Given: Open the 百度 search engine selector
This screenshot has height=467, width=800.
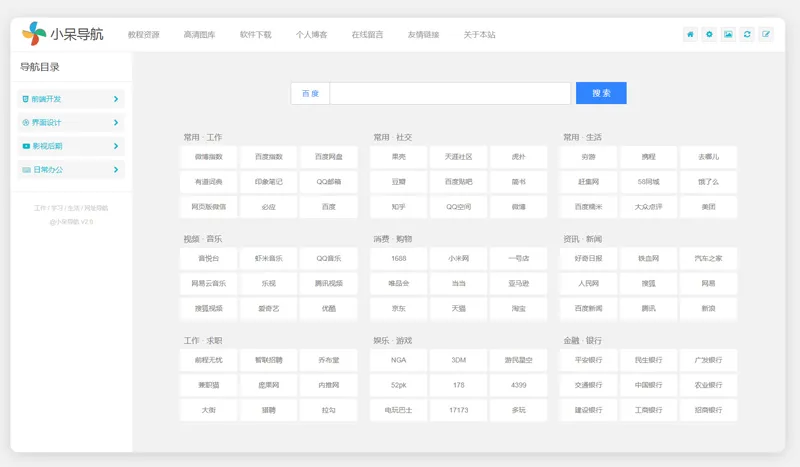Looking at the screenshot, I should [x=310, y=93].
